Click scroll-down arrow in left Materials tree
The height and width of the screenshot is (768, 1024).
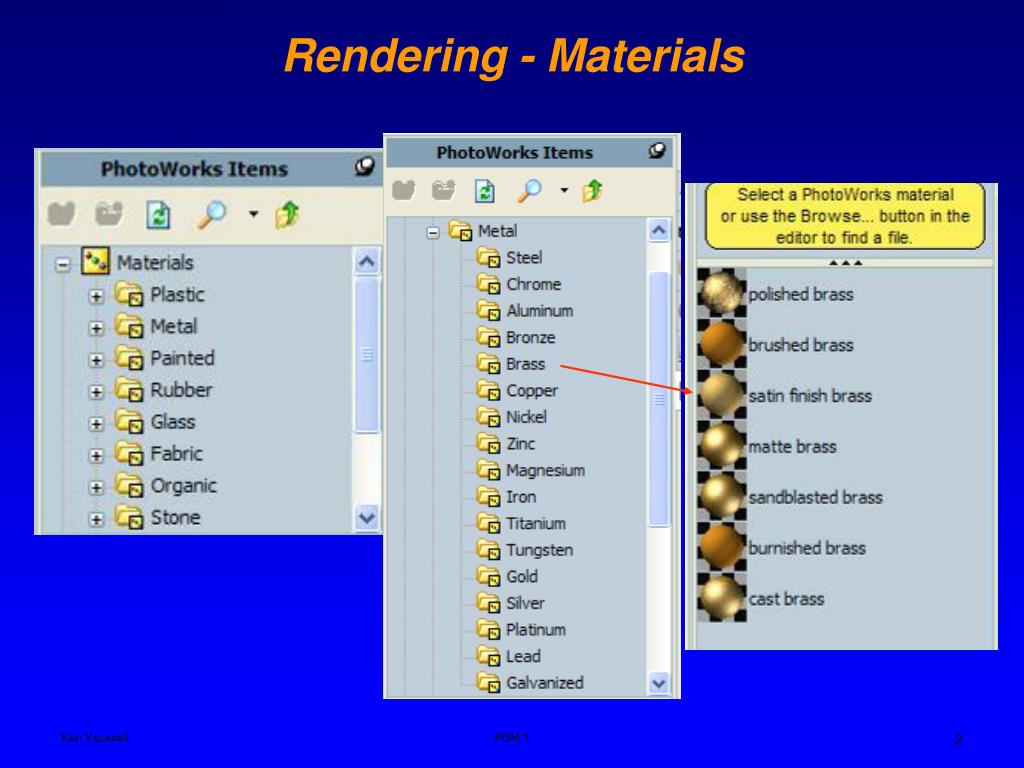[x=366, y=518]
